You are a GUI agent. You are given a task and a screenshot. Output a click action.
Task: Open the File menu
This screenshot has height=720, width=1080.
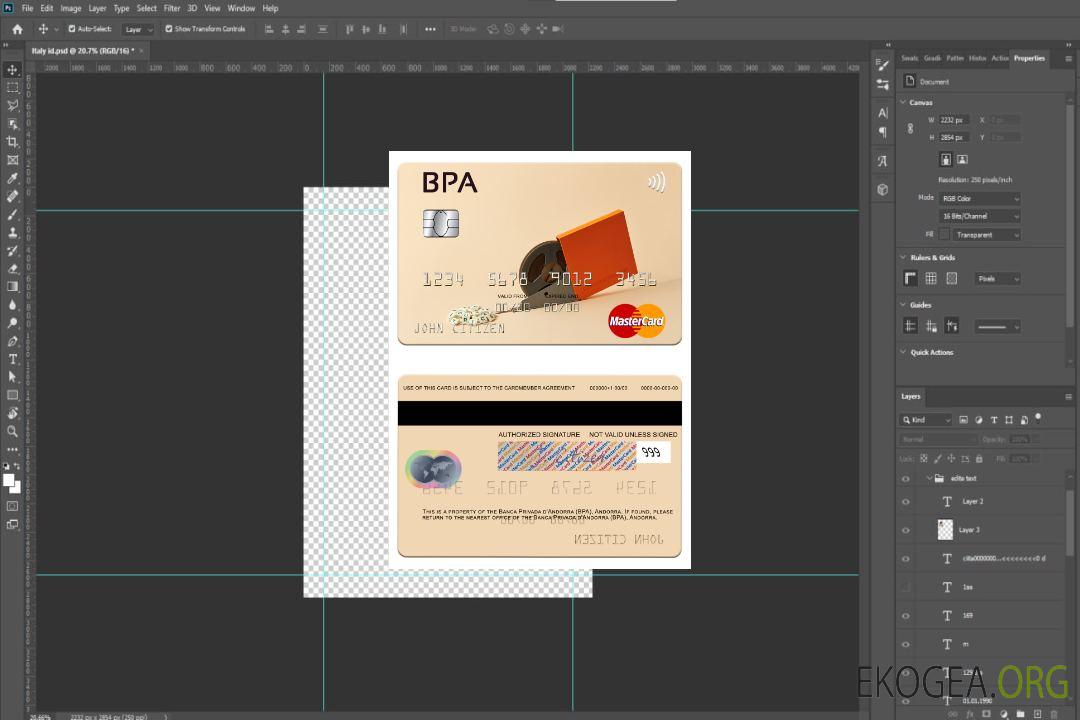(28, 8)
